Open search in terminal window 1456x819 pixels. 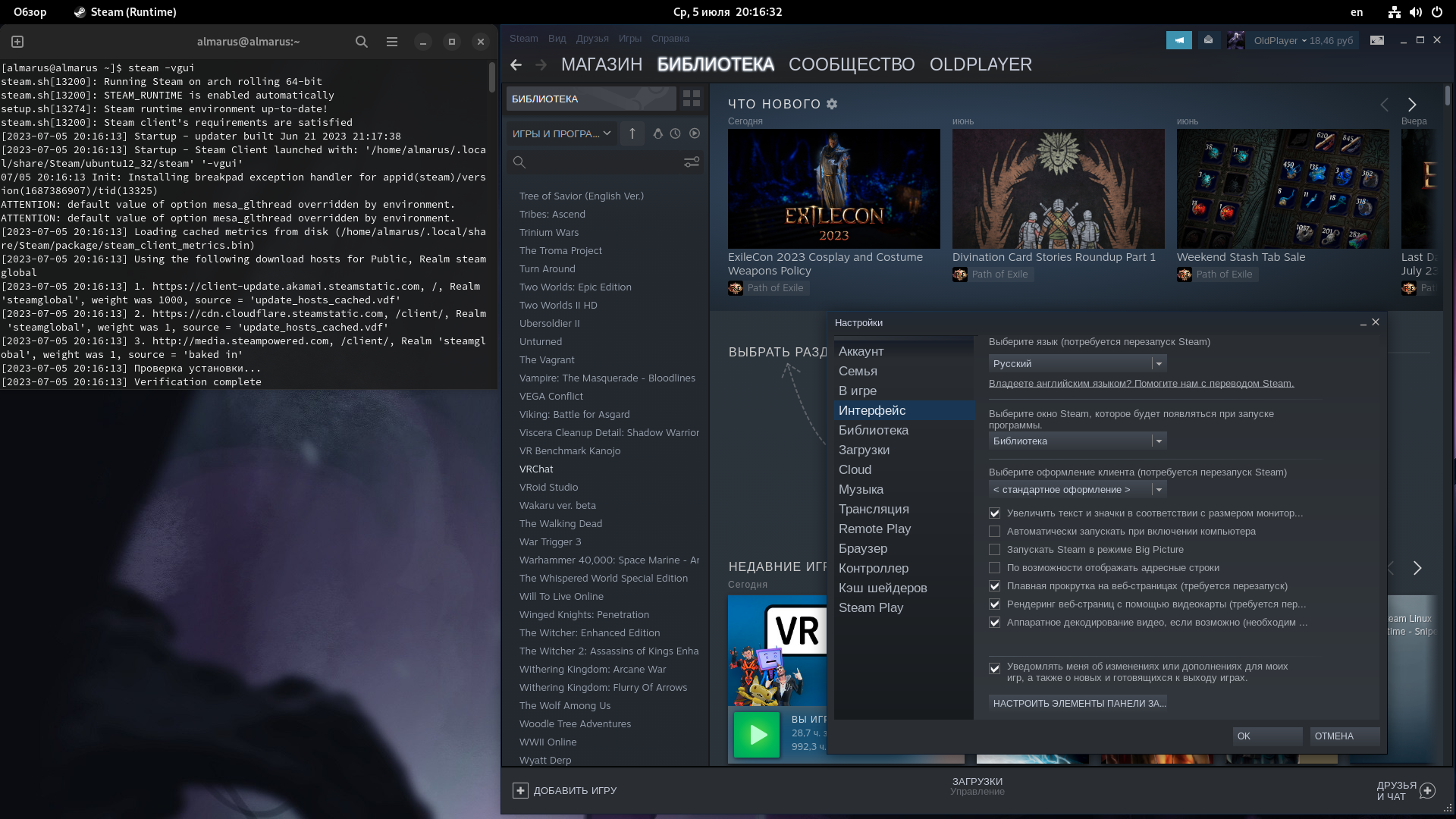tap(362, 42)
